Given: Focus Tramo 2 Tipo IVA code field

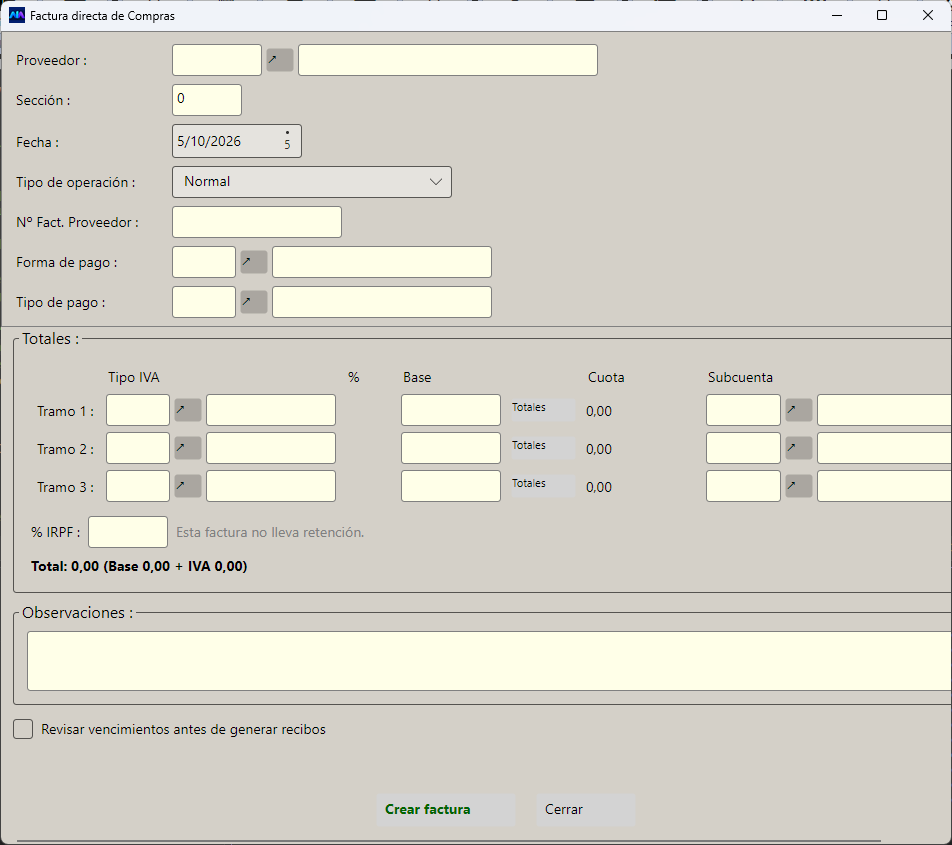Looking at the screenshot, I should coord(138,449).
